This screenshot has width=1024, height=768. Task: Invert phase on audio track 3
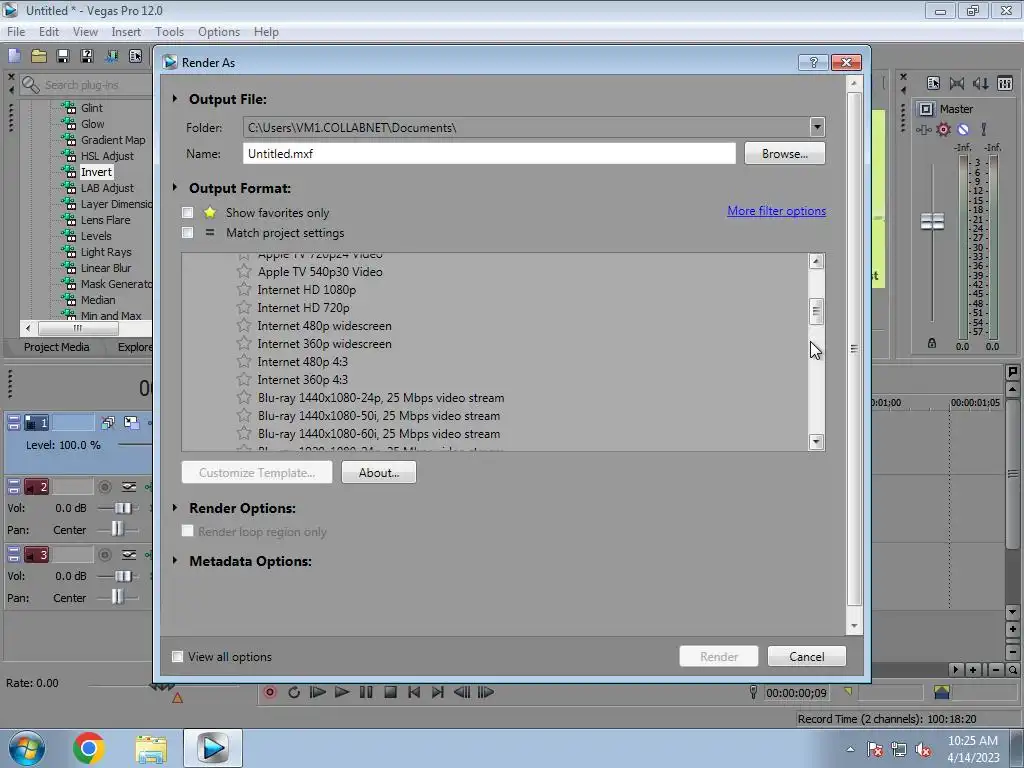[129, 555]
